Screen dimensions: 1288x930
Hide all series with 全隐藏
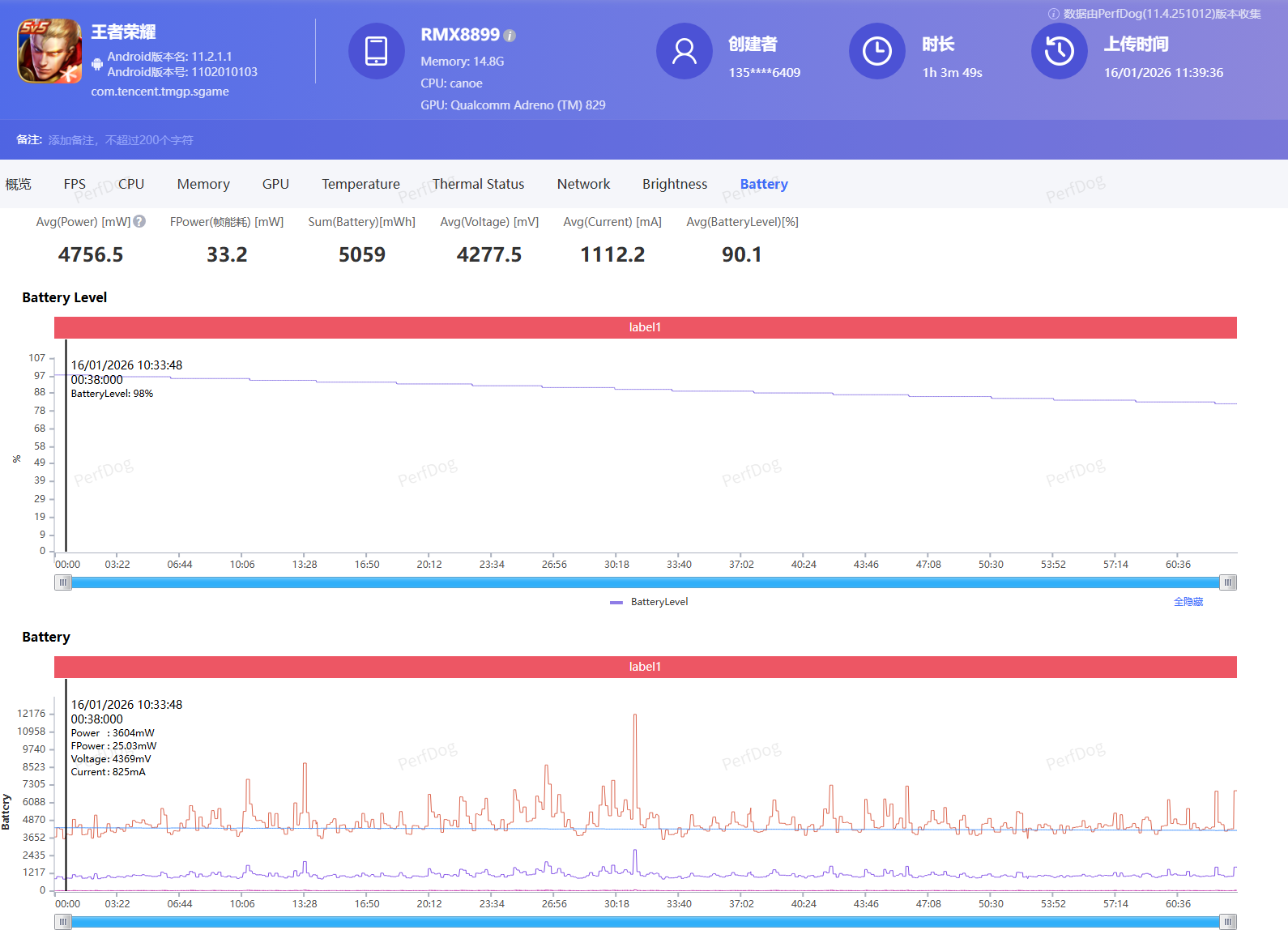point(1188,602)
